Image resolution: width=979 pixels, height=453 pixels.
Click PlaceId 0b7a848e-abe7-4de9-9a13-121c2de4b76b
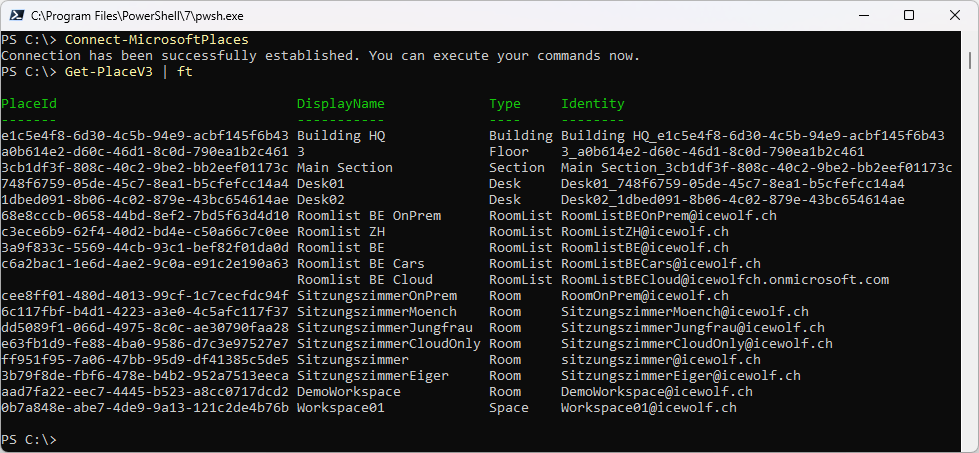(145, 408)
